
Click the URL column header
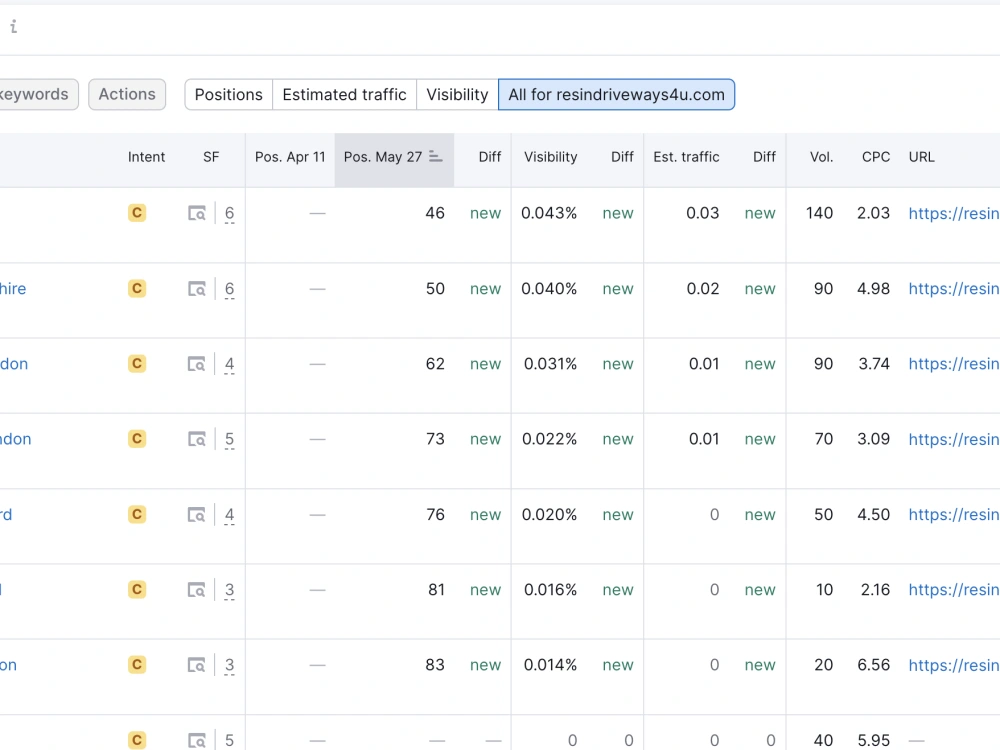pyautogui.click(x=922, y=157)
